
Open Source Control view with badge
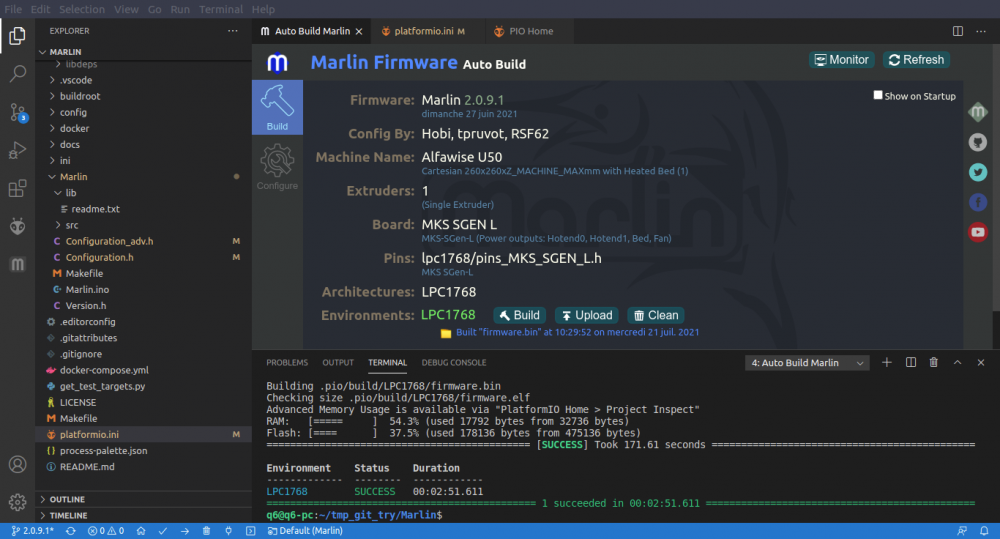17,112
